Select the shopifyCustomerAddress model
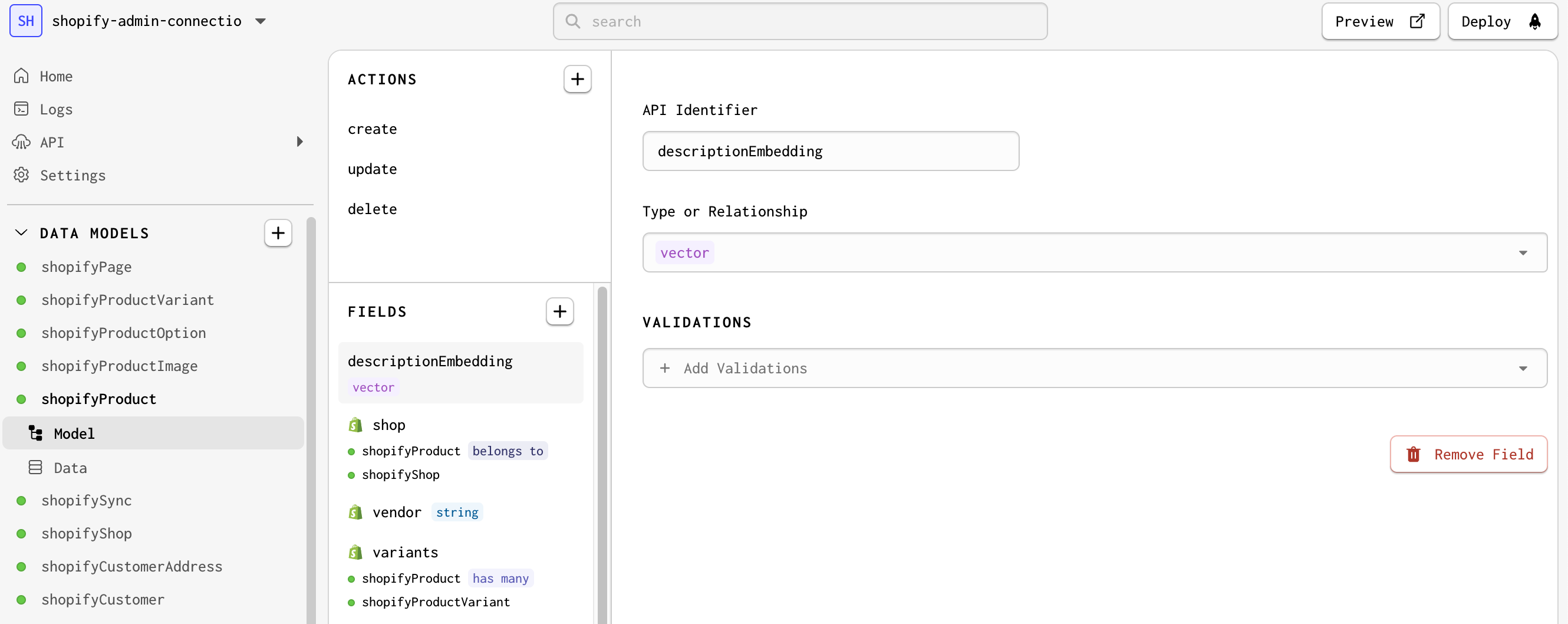Screen dimensions: 1568x624 pos(131,566)
